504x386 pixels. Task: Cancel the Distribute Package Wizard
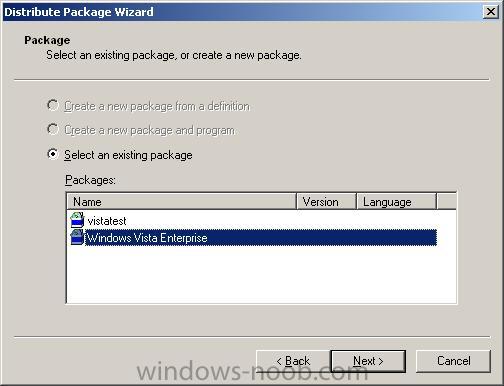pos(453,361)
